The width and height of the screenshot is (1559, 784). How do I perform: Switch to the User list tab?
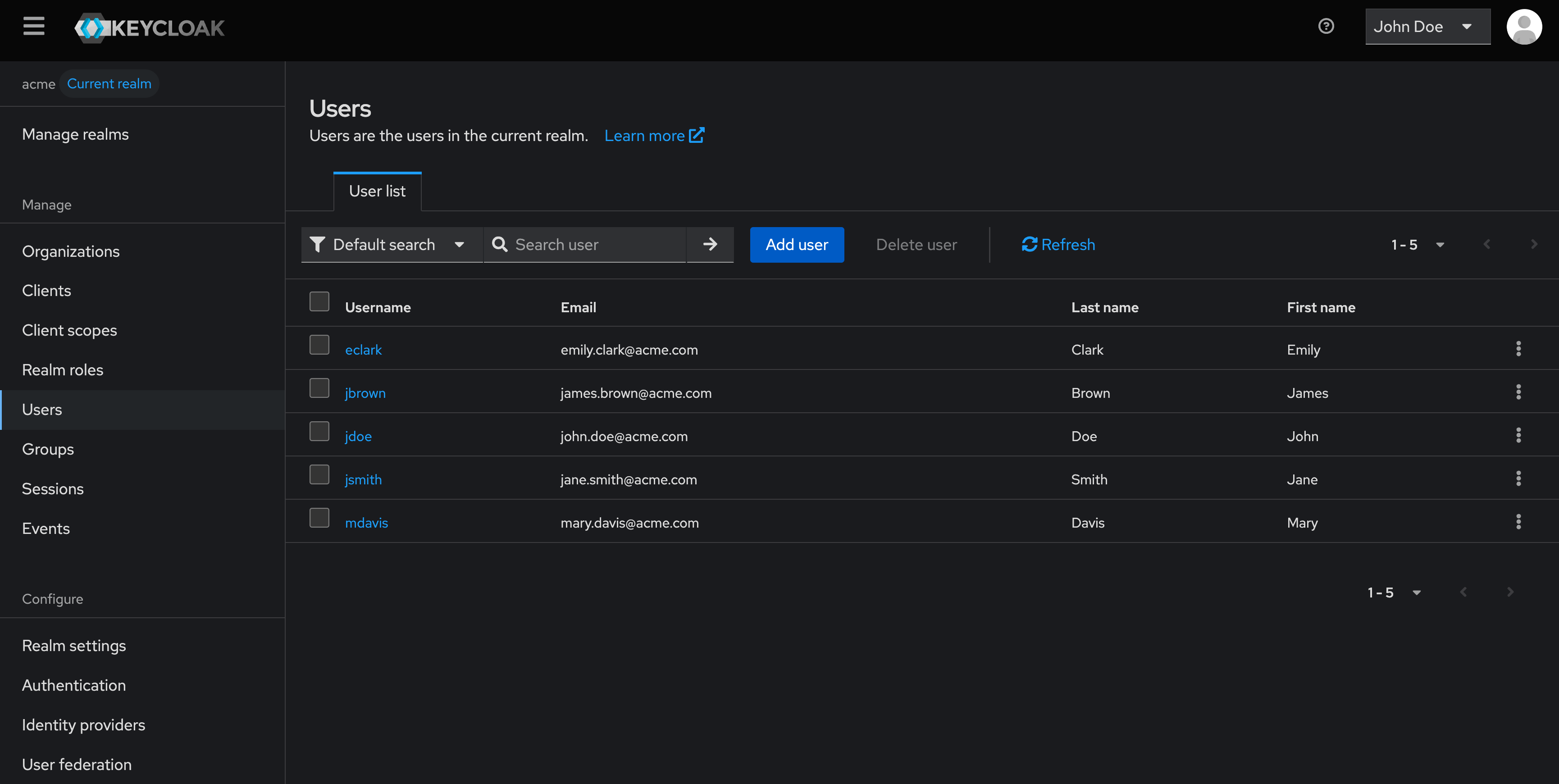pyautogui.click(x=376, y=191)
